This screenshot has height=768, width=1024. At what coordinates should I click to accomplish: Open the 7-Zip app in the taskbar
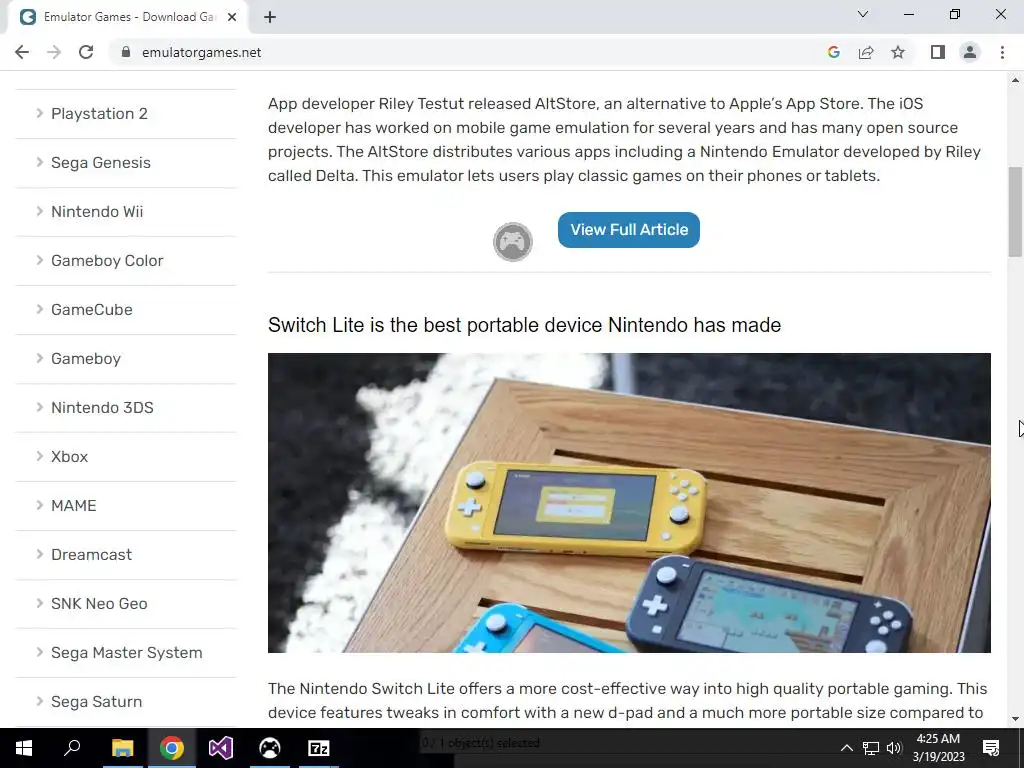click(319, 748)
